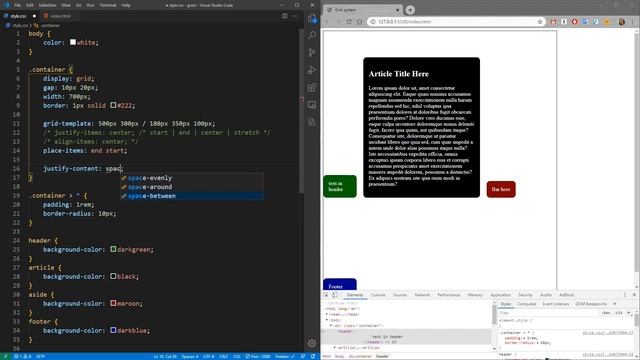Click the Port 5500 Live Server status item

(x=258, y=356)
